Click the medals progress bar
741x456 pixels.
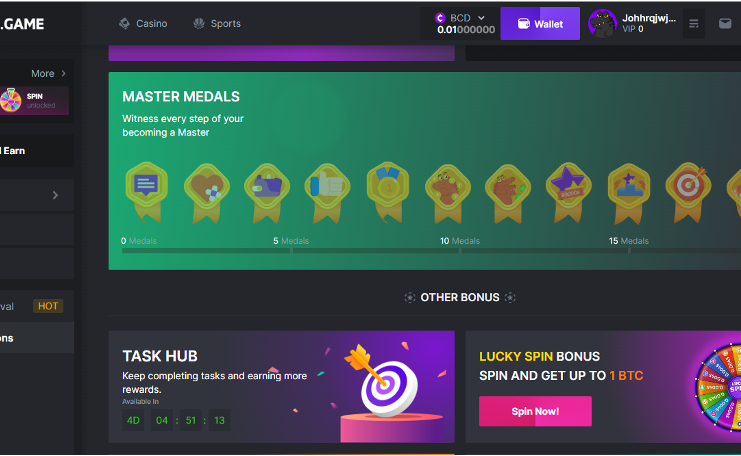431,250
